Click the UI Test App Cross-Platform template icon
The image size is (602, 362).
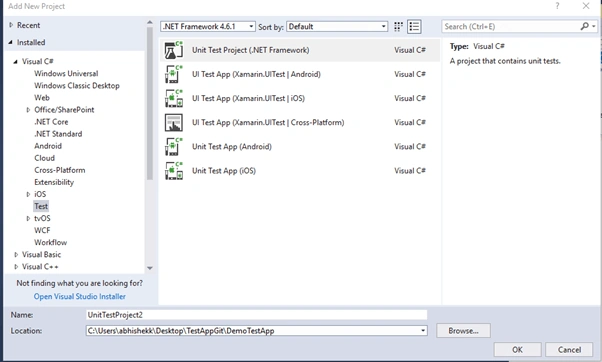click(174, 122)
